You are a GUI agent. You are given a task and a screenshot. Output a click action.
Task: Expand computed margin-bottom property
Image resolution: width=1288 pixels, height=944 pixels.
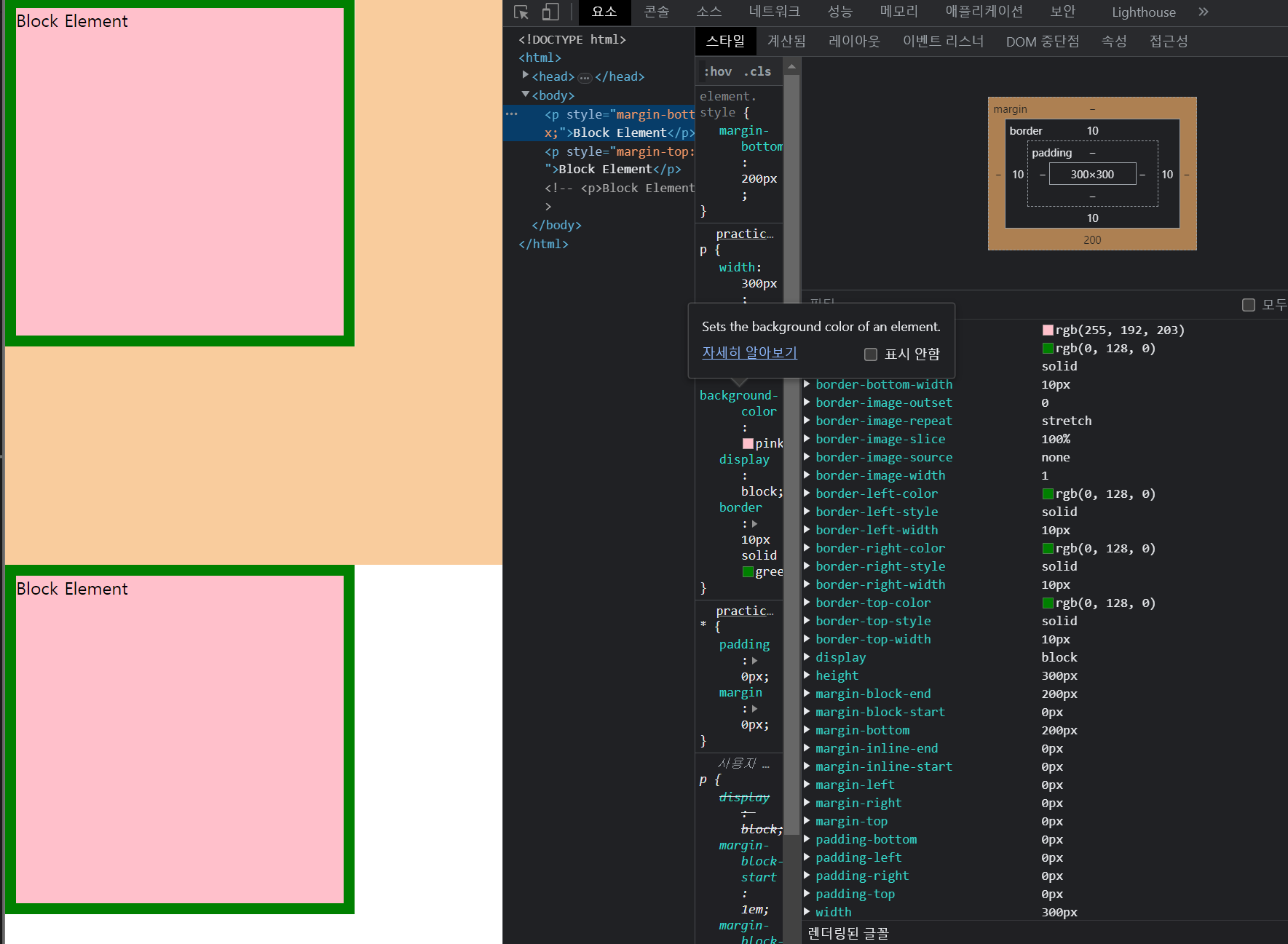click(x=807, y=730)
